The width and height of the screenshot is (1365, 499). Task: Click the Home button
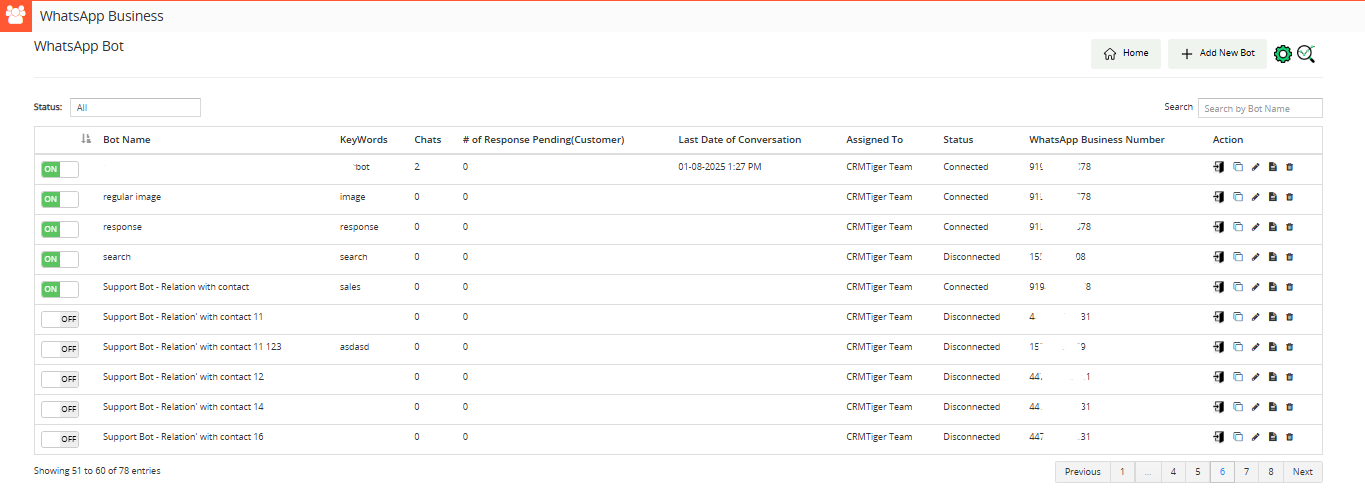tap(1126, 54)
